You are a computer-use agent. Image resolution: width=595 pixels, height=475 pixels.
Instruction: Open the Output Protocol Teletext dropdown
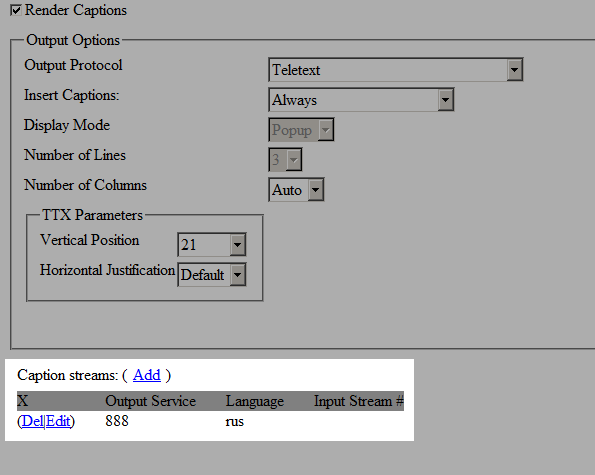(x=396, y=70)
